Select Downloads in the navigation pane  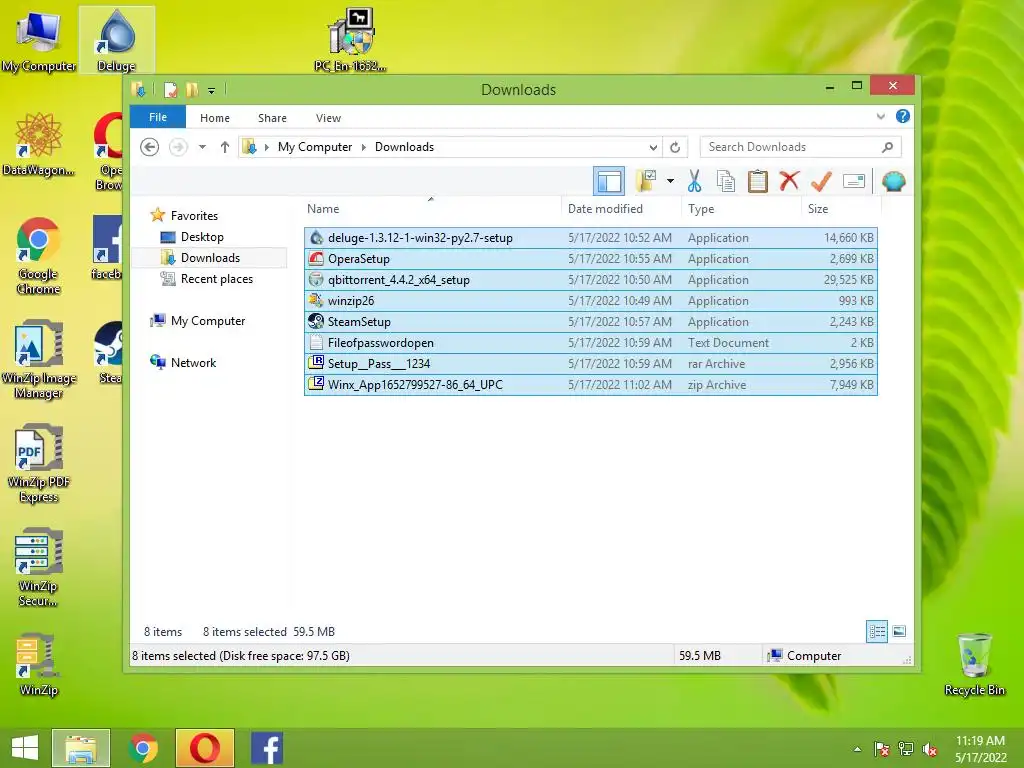(210, 258)
